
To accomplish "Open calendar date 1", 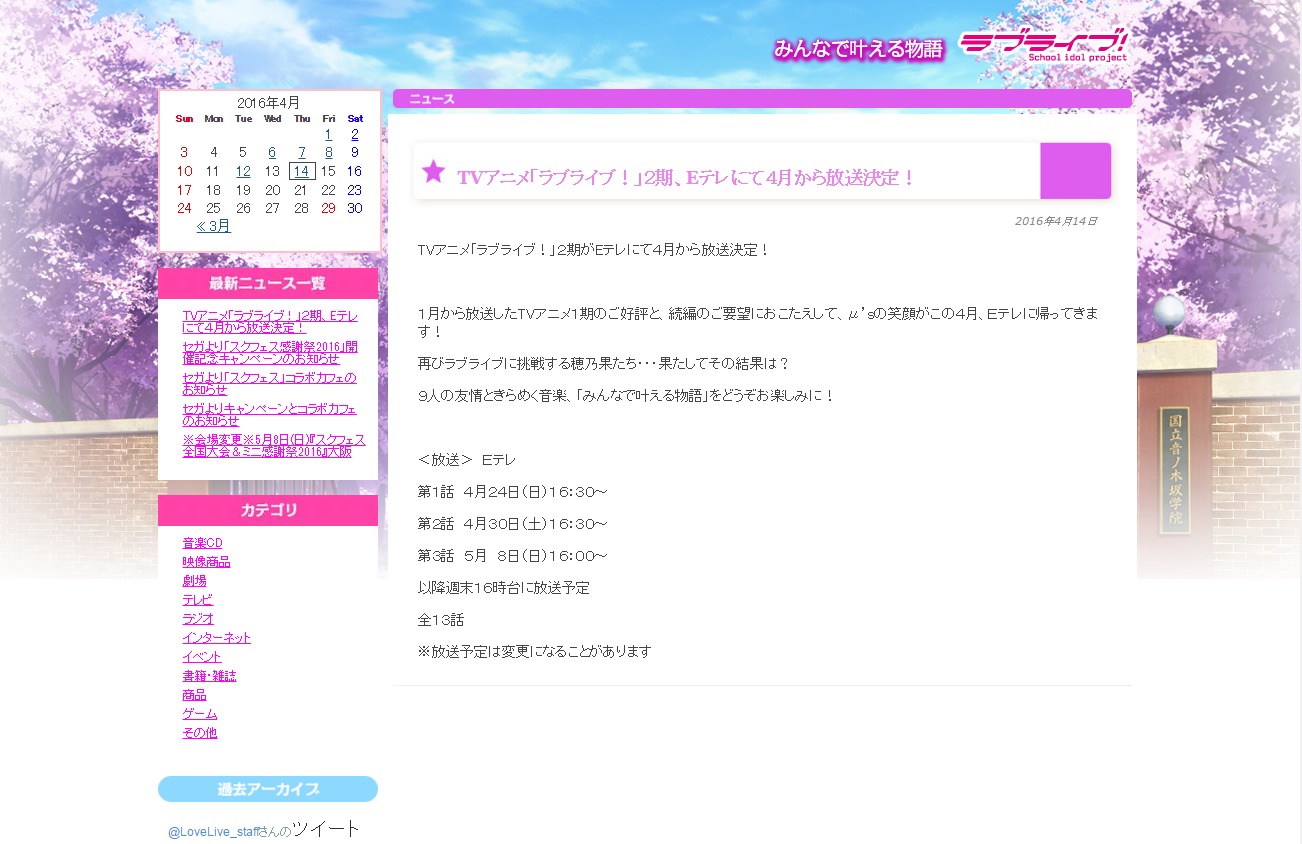I will 328,134.
